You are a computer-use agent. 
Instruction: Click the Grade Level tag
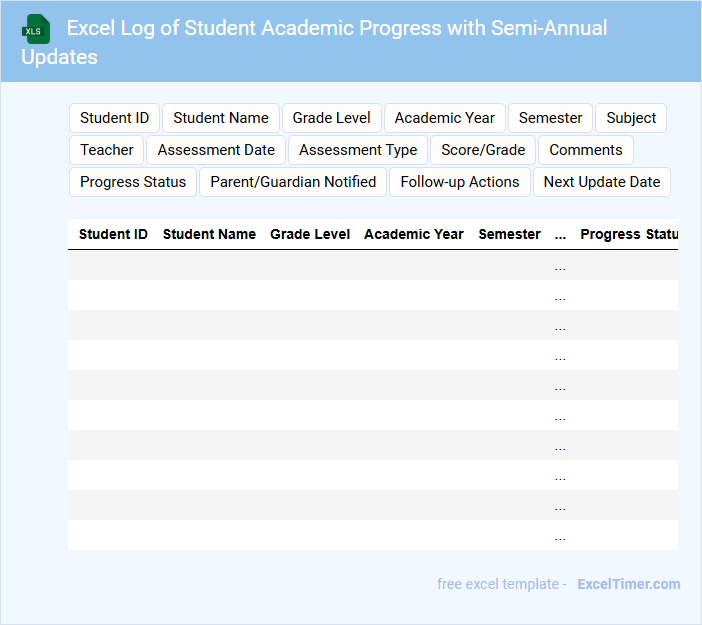click(332, 118)
